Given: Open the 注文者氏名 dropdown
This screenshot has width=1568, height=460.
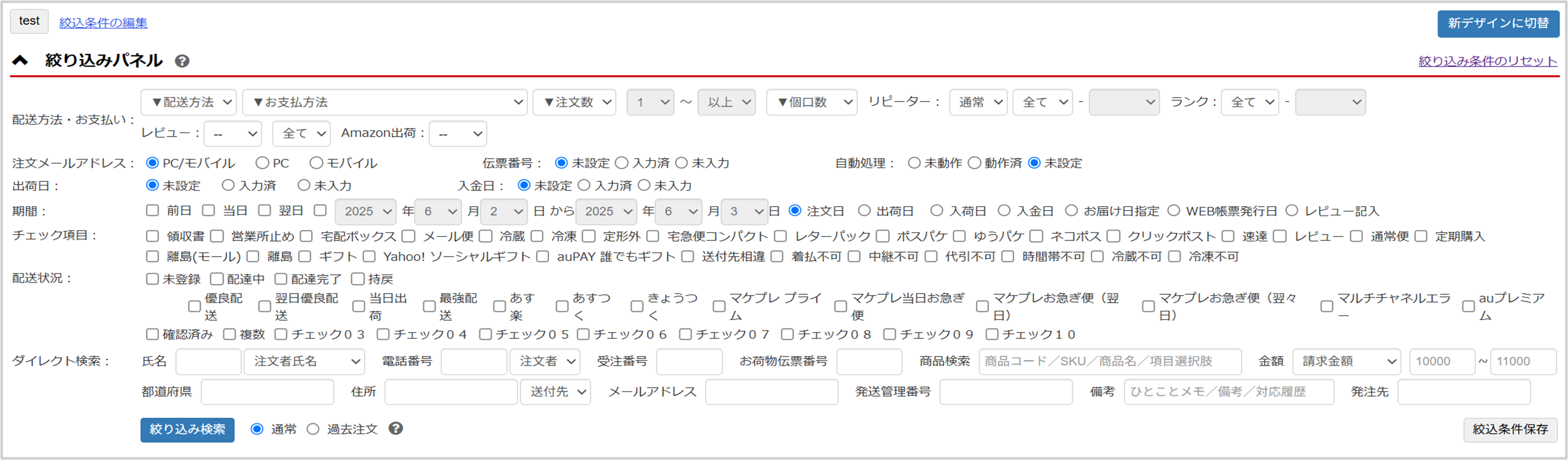Looking at the screenshot, I should pos(304,361).
